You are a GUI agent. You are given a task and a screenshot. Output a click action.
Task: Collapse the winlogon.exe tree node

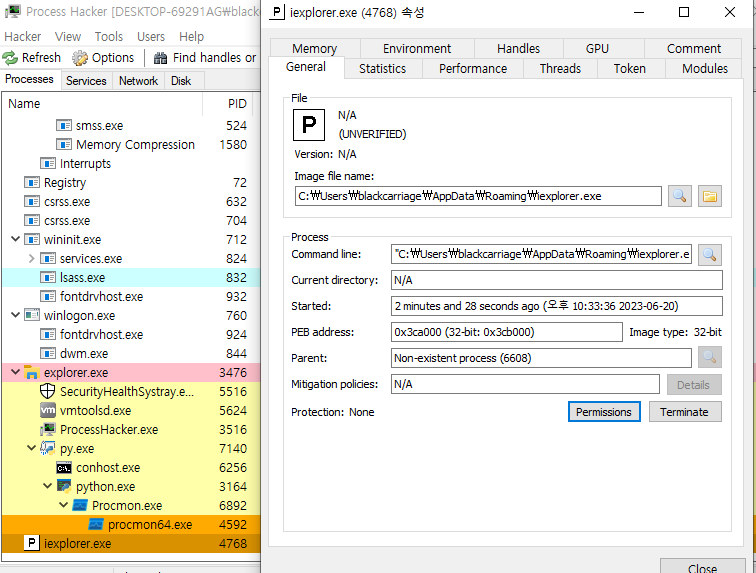click(x=15, y=315)
